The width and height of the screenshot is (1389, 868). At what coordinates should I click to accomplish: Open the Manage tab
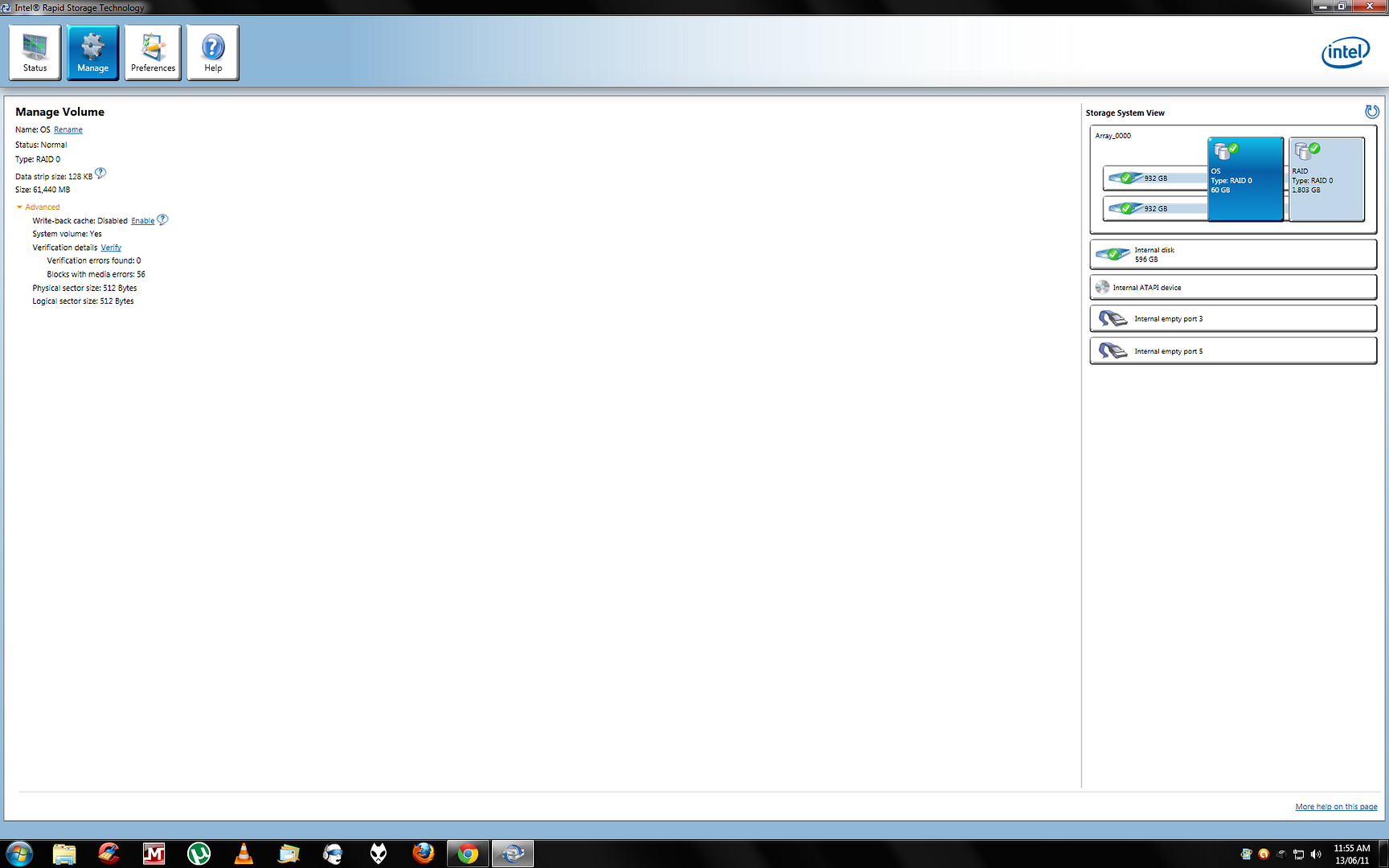pos(93,52)
